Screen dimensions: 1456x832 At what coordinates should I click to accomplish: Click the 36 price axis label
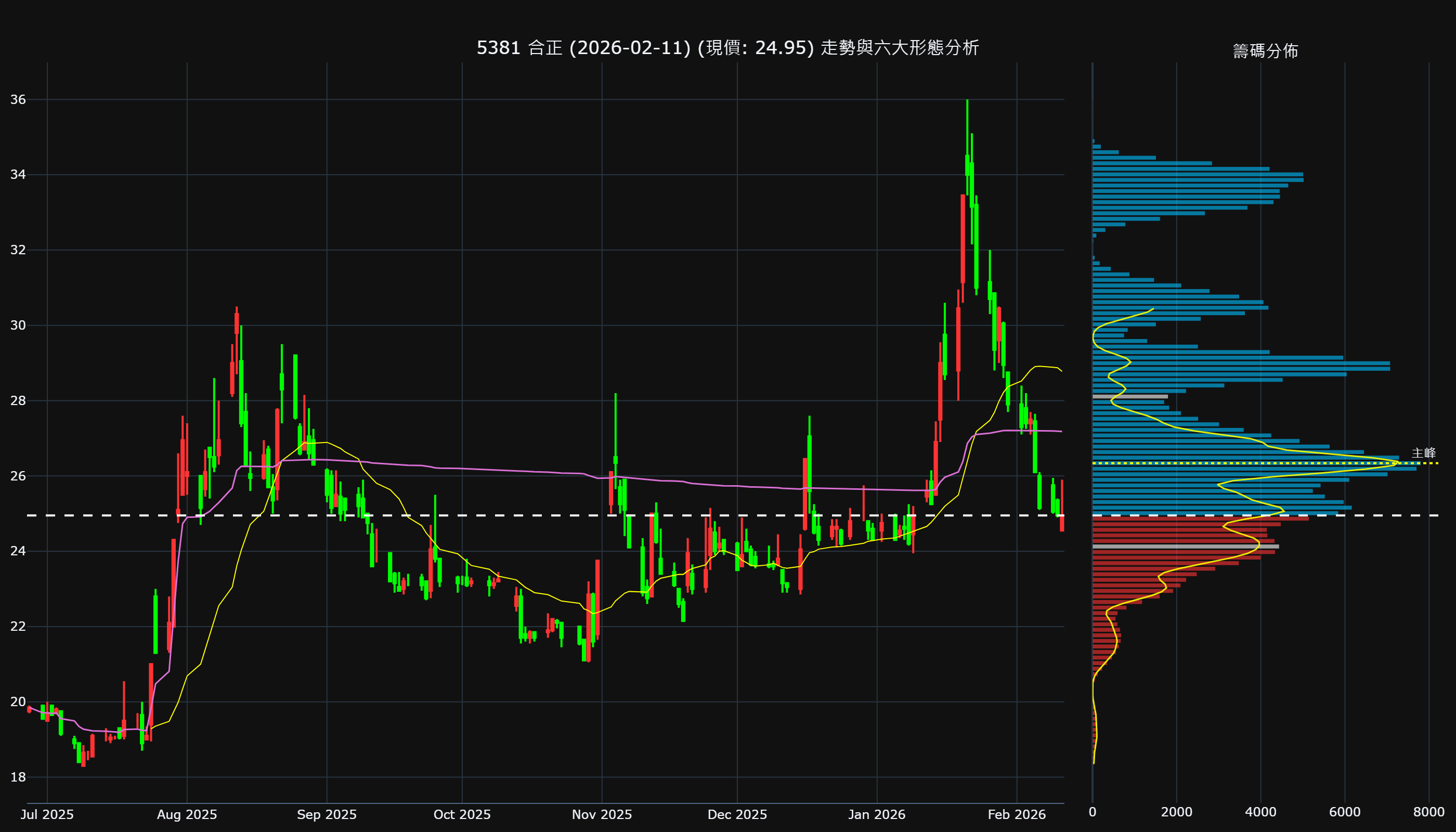point(18,99)
